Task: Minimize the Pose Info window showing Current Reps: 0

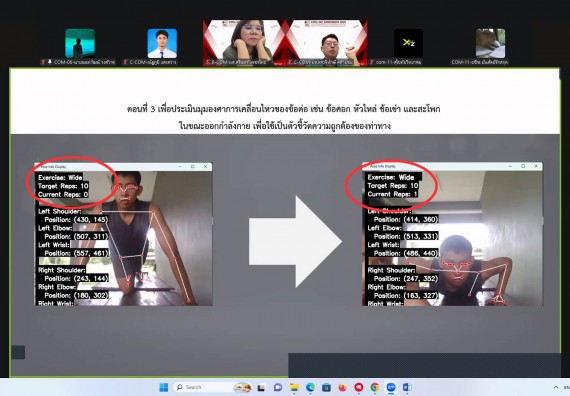Action: (x=180, y=167)
